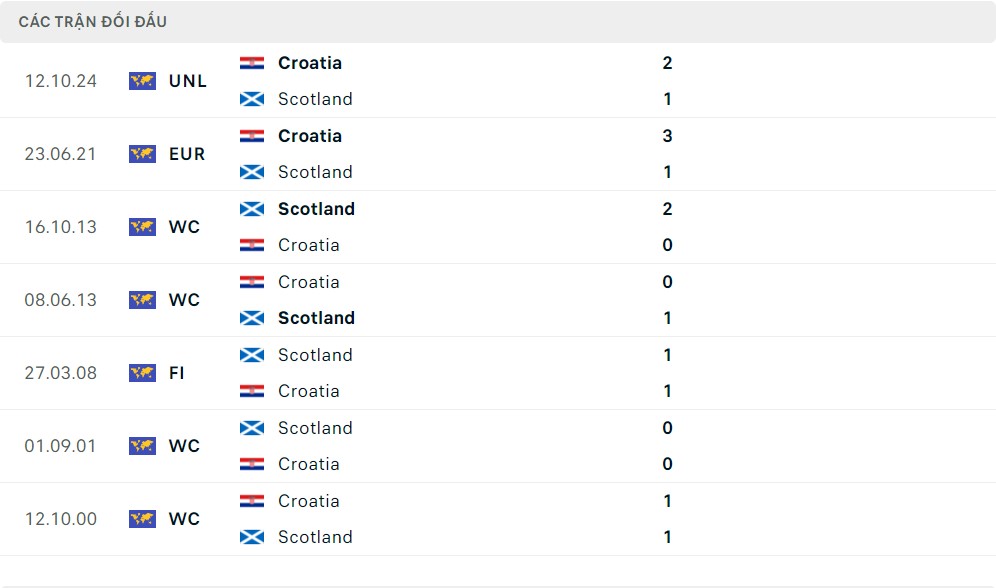This screenshot has height=588, width=996.
Task: Click the Scotland flag in the 16.10.13 match
Action: 252,209
